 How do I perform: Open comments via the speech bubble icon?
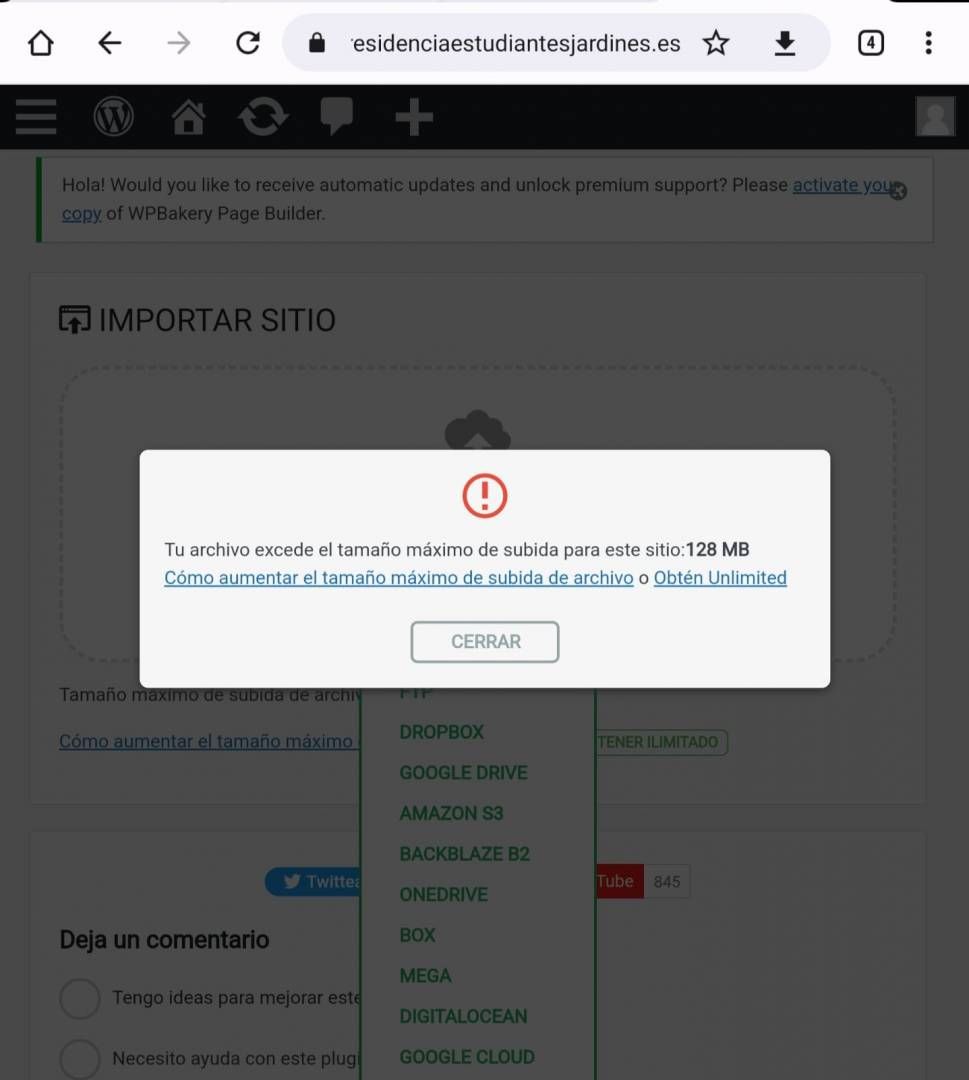pos(337,116)
